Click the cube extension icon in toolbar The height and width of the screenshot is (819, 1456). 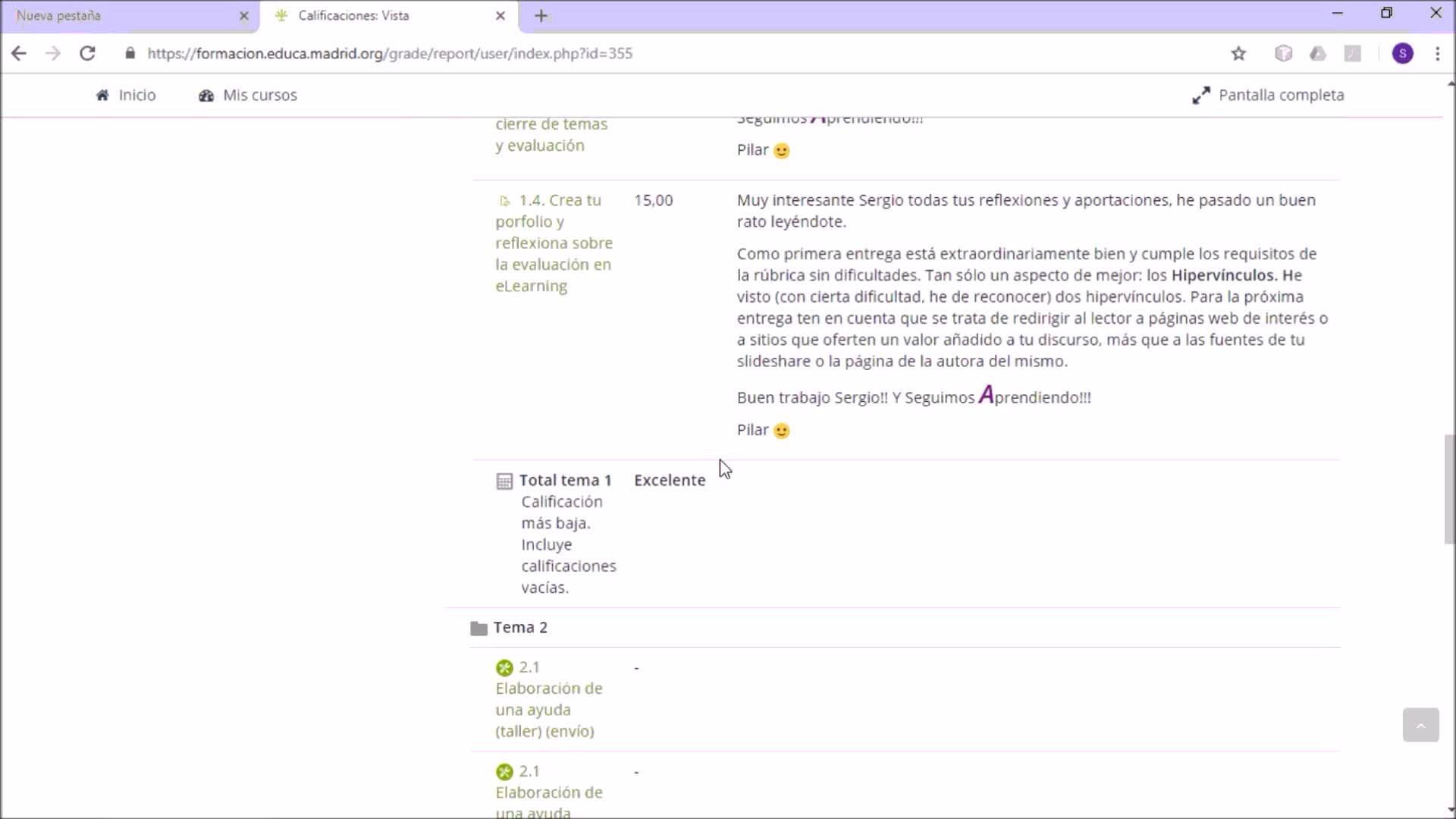tap(1283, 53)
